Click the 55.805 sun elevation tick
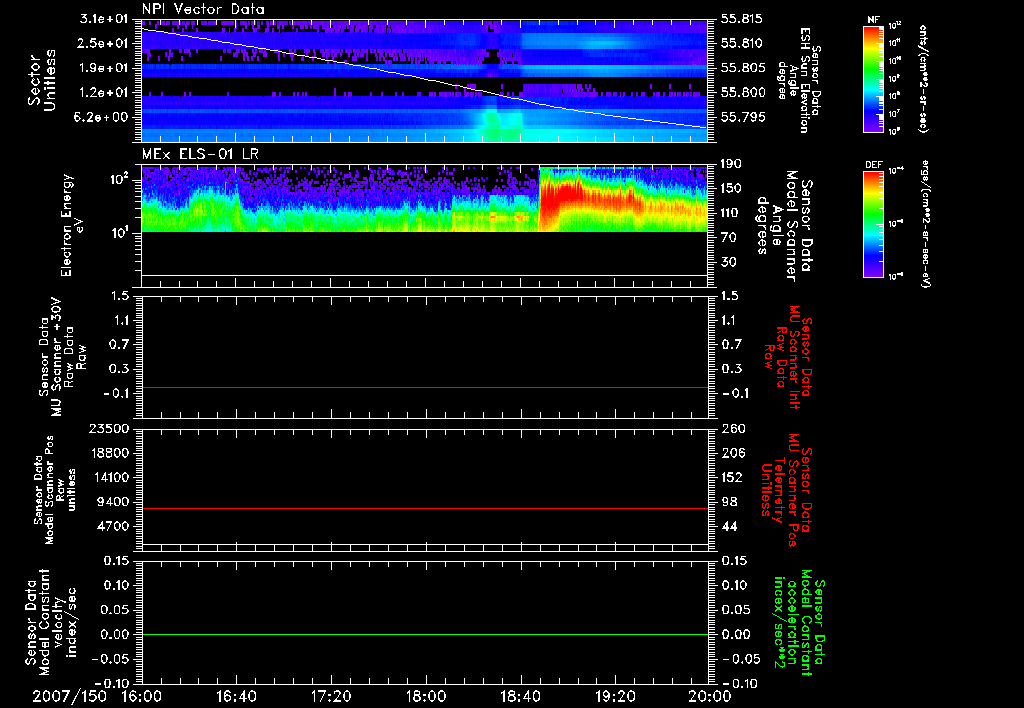1024x708 pixels. [x=741, y=68]
